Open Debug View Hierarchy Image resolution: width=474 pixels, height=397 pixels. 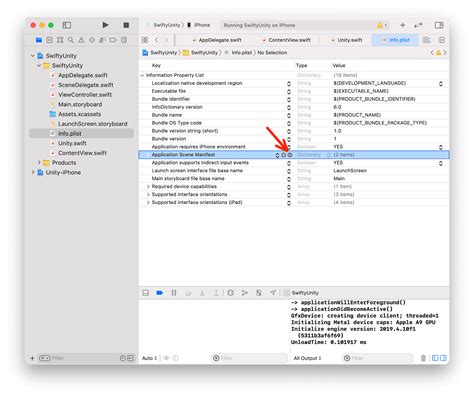coord(230,293)
